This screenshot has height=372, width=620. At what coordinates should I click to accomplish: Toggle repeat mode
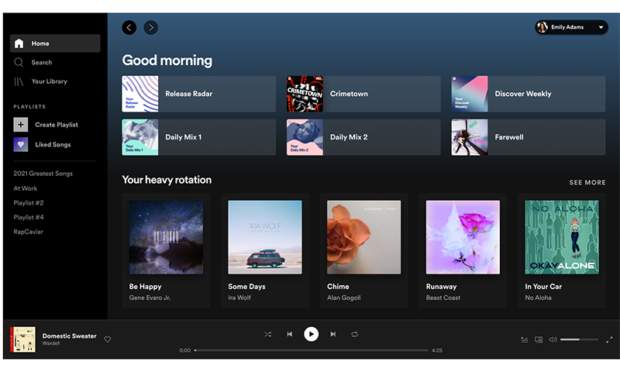coord(355,334)
